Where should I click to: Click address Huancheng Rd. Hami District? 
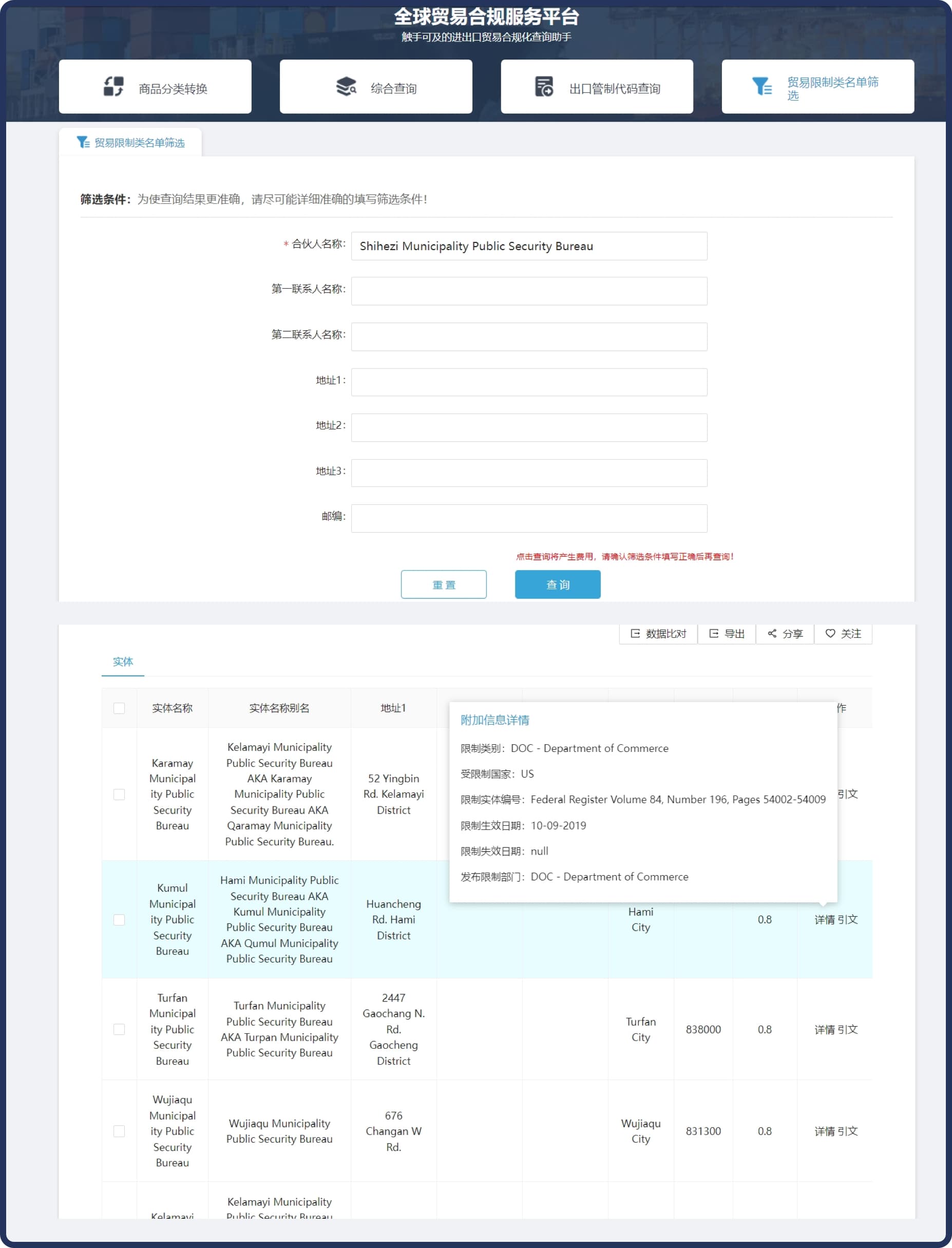click(x=393, y=919)
